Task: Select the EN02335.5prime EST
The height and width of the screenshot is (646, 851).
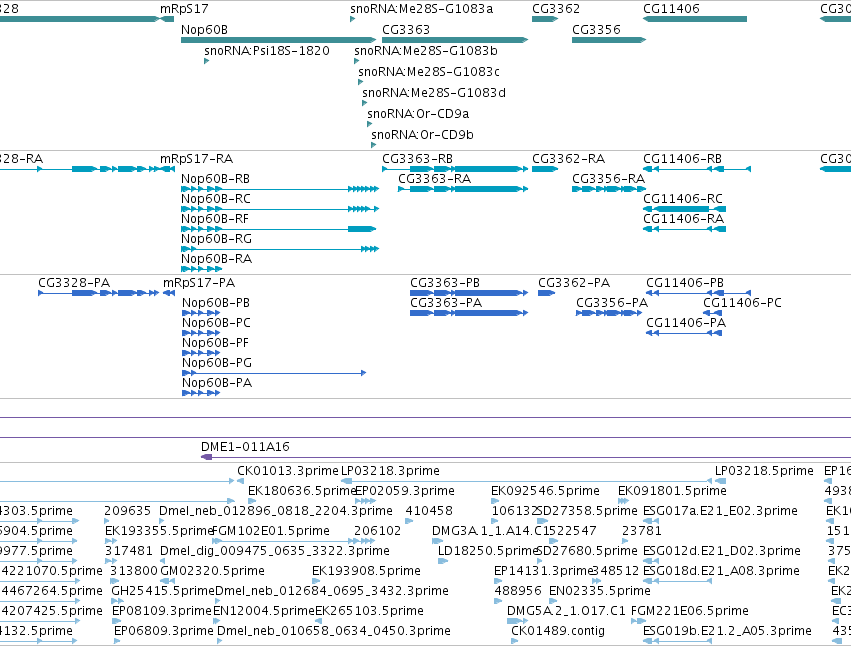Action: [x=553, y=601]
